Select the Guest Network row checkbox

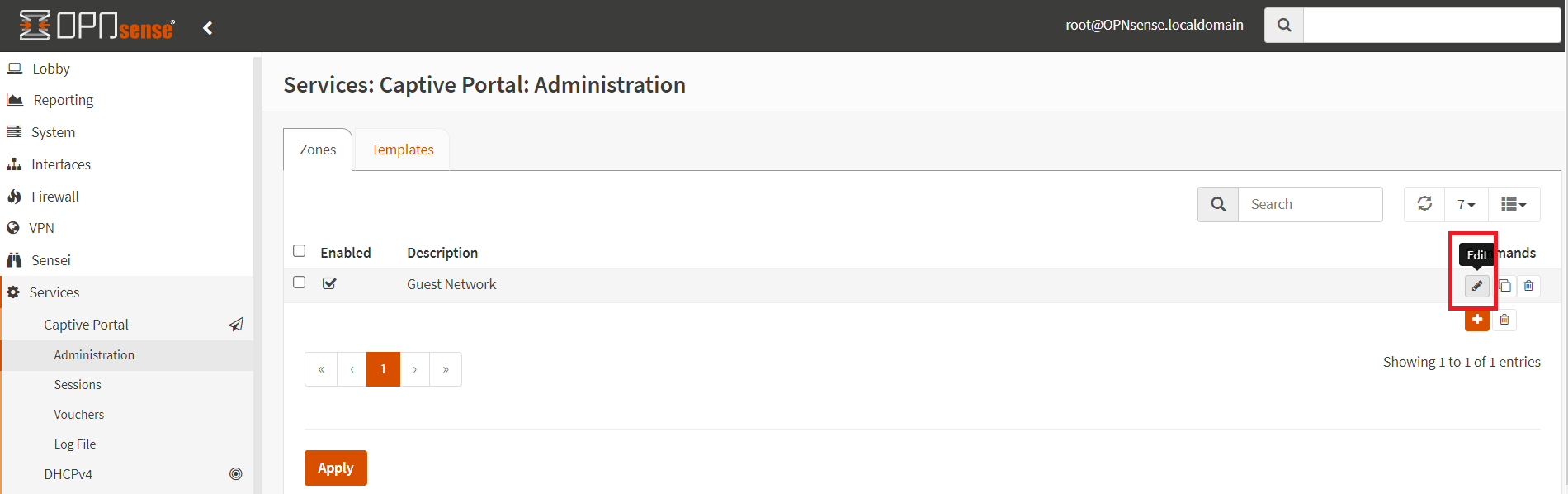tap(300, 283)
